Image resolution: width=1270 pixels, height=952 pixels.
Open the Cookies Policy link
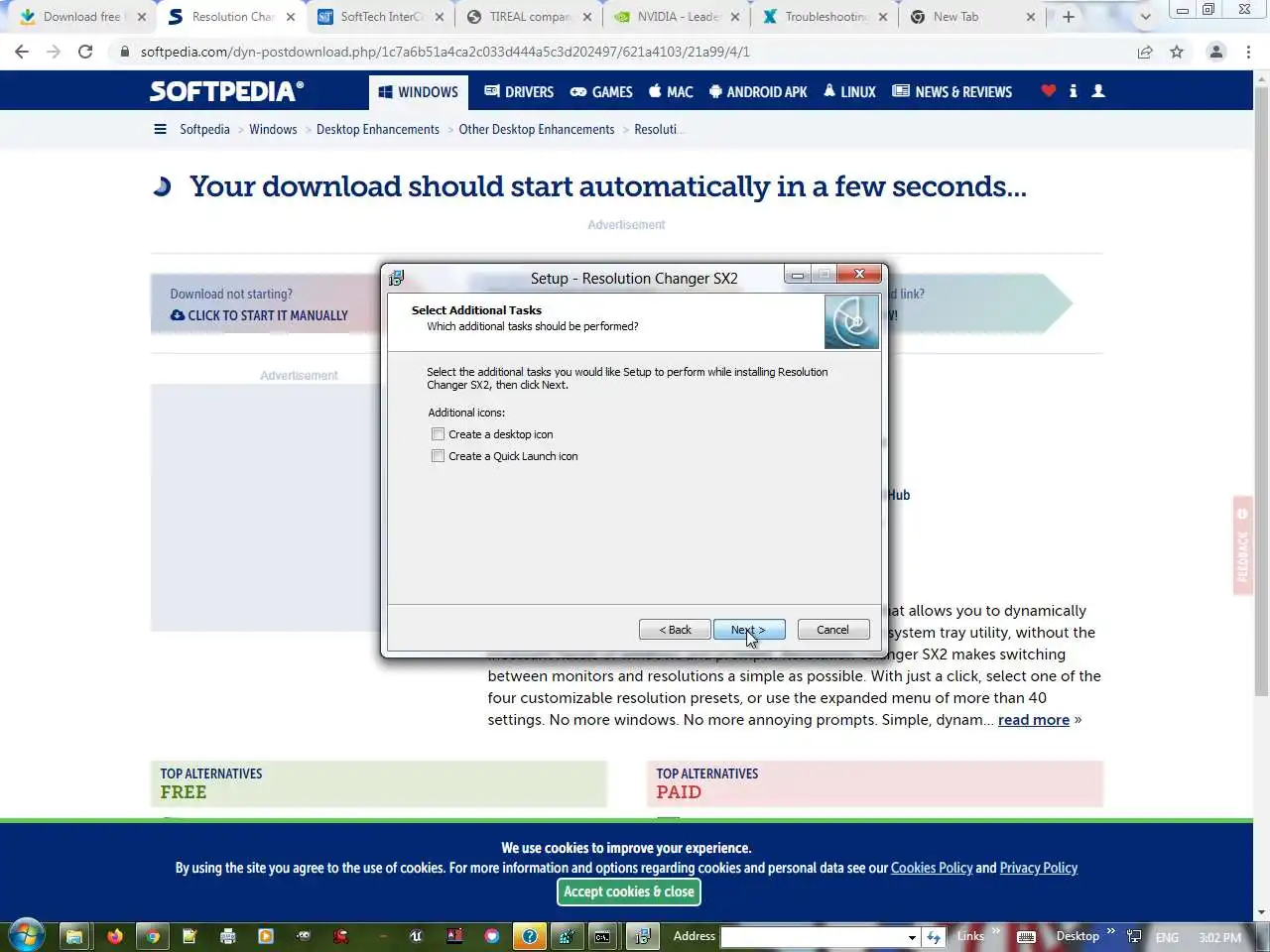point(932,868)
